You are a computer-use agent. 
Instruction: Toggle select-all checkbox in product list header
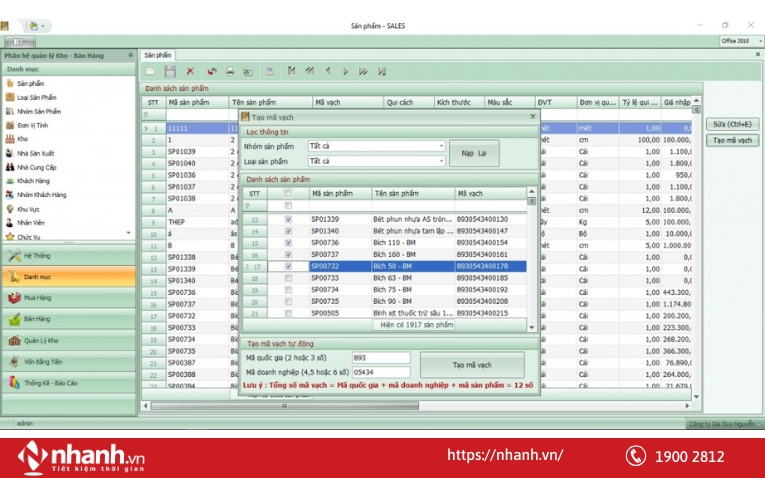289,193
